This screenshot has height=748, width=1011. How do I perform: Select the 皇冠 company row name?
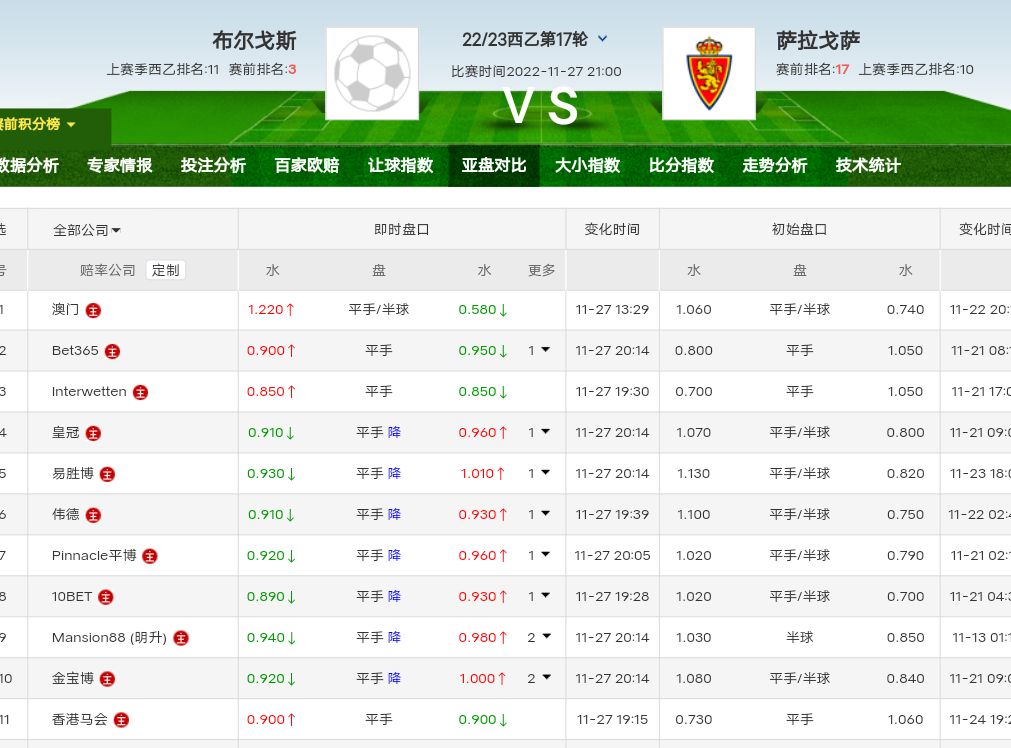(66, 433)
